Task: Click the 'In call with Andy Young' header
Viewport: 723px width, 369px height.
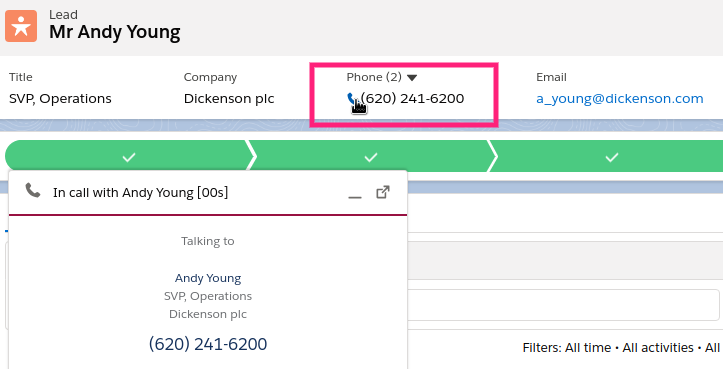Action: tap(140, 192)
